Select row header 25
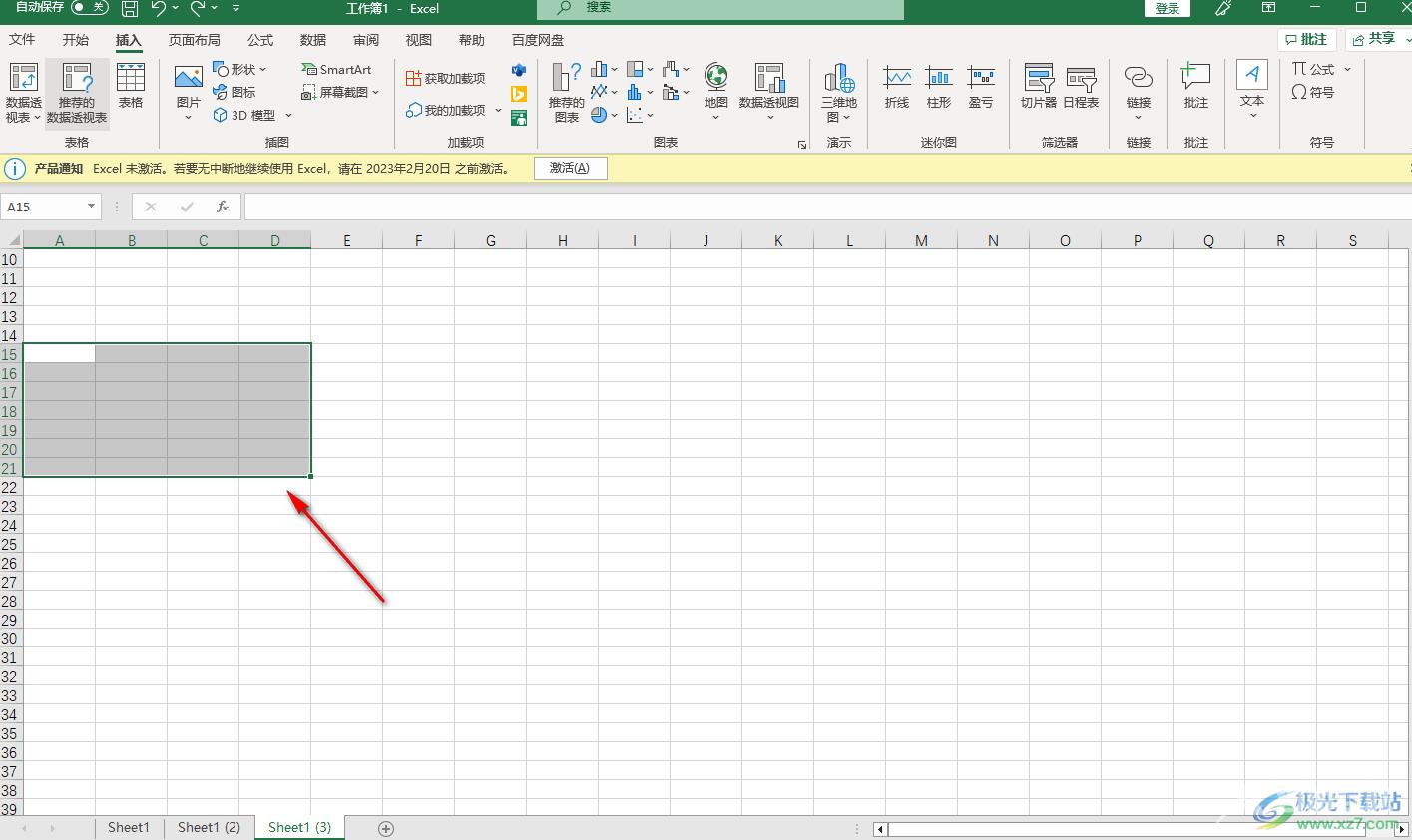This screenshot has width=1412, height=840. [10, 544]
